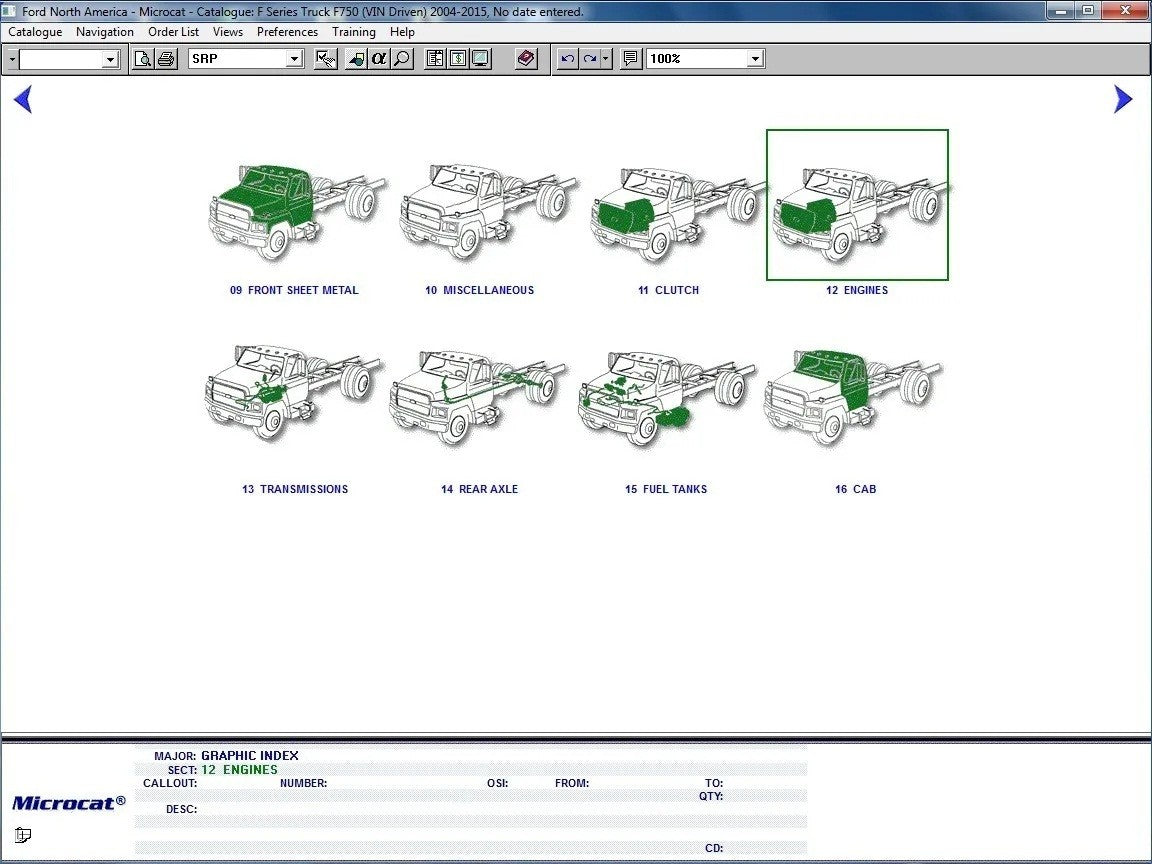Expand the redo history dropdown arrow
Viewport: 1152px width, 864px height.
click(605, 59)
